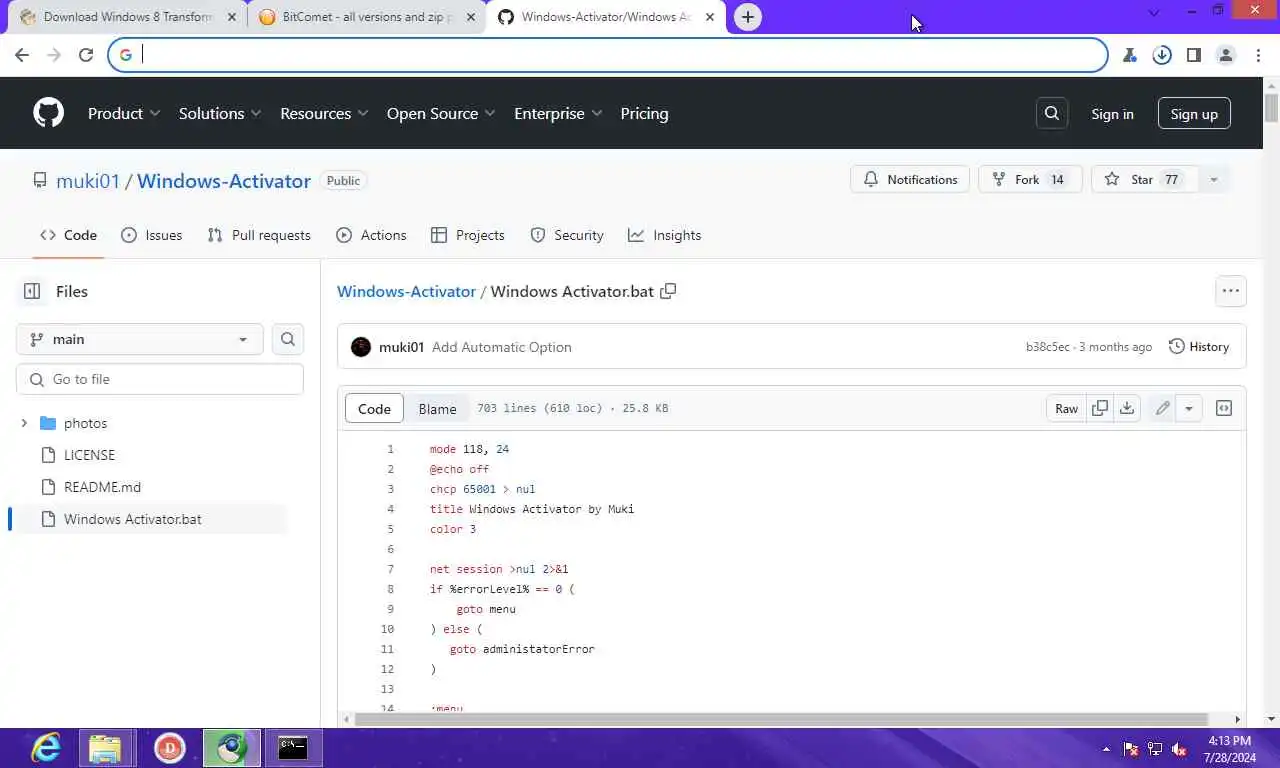
Task: Open a new browser tab
Action: tap(748, 17)
